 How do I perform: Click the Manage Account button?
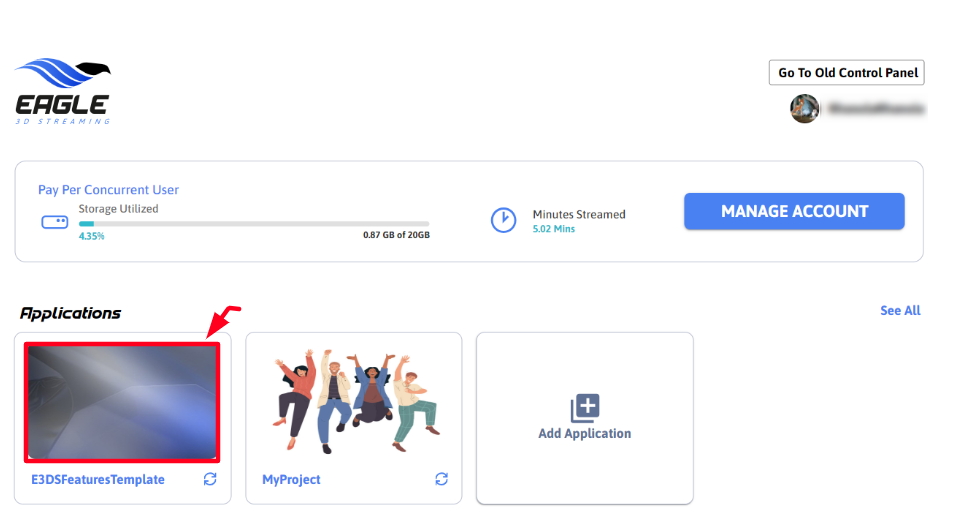(794, 211)
